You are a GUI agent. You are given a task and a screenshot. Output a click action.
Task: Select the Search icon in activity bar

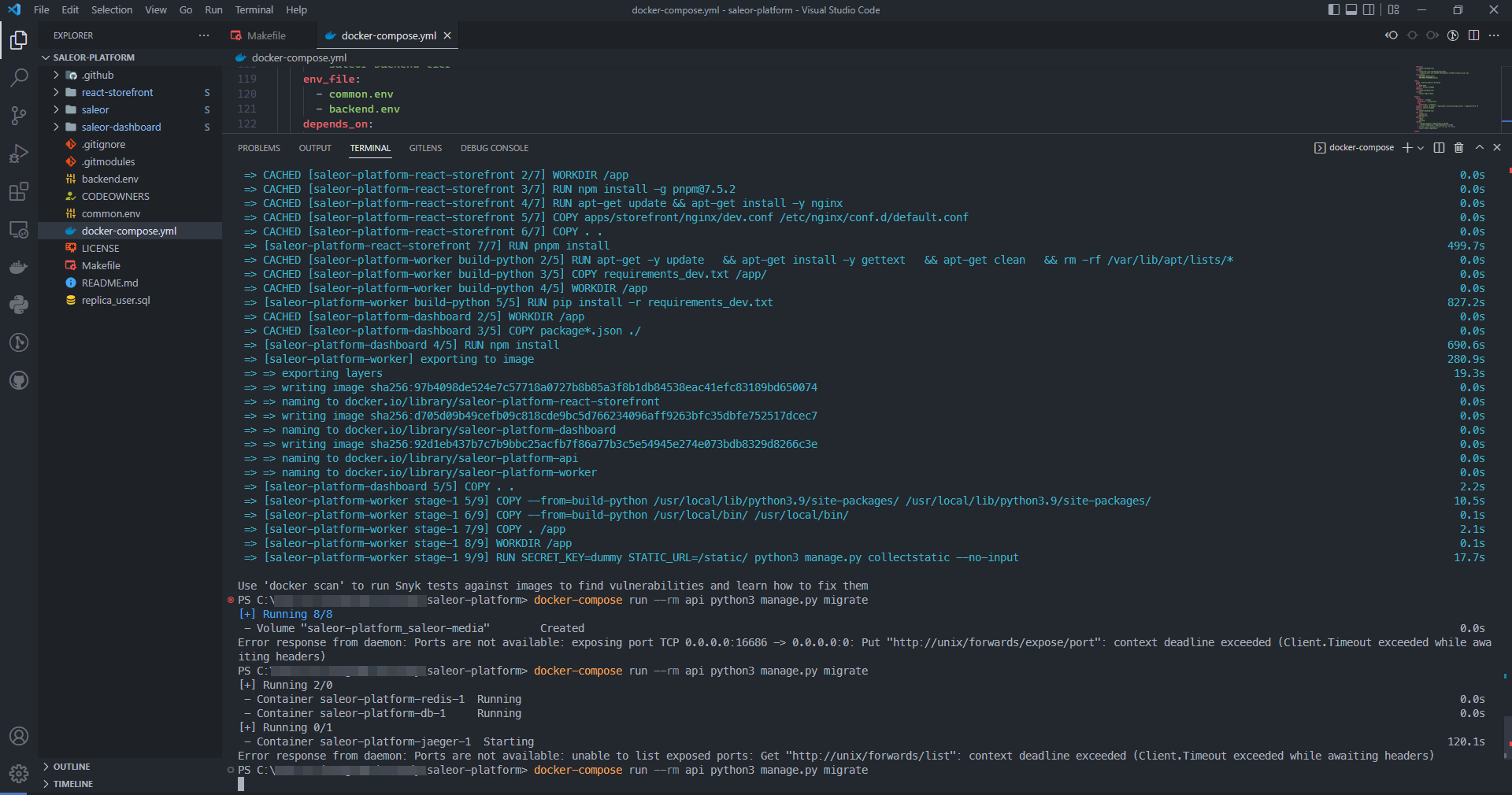[19, 78]
